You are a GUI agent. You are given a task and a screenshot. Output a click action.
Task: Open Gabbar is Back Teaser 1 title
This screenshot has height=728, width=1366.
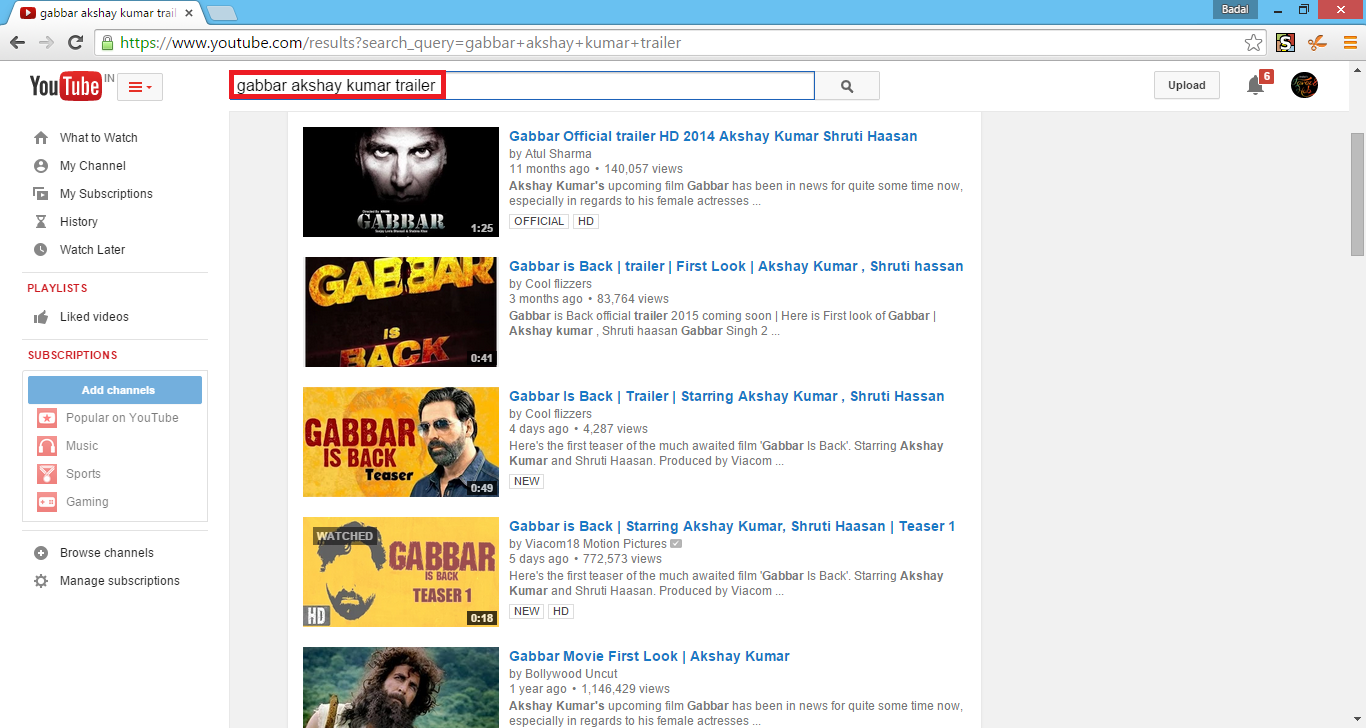732,526
